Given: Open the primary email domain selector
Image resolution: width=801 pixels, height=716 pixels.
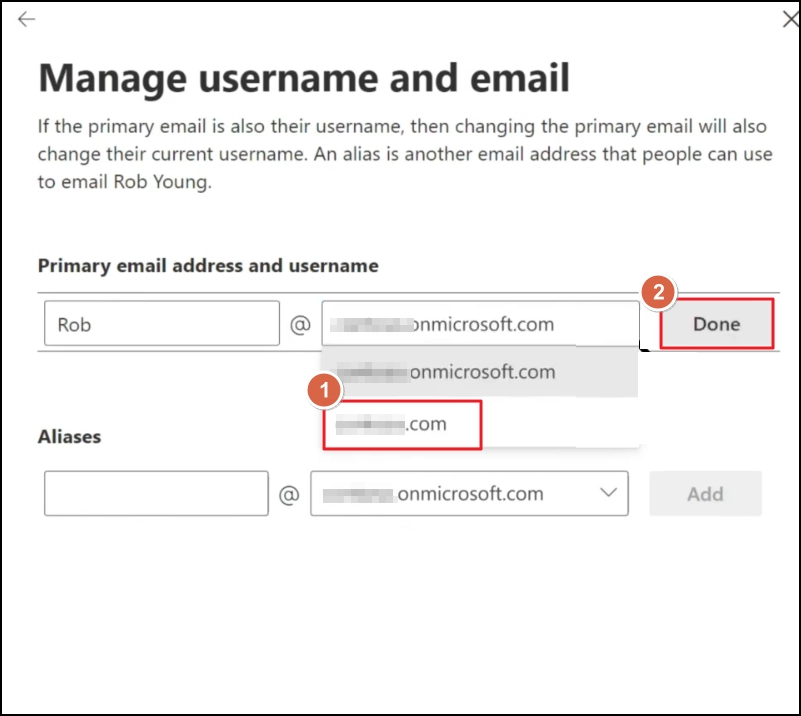Looking at the screenshot, I should [480, 323].
